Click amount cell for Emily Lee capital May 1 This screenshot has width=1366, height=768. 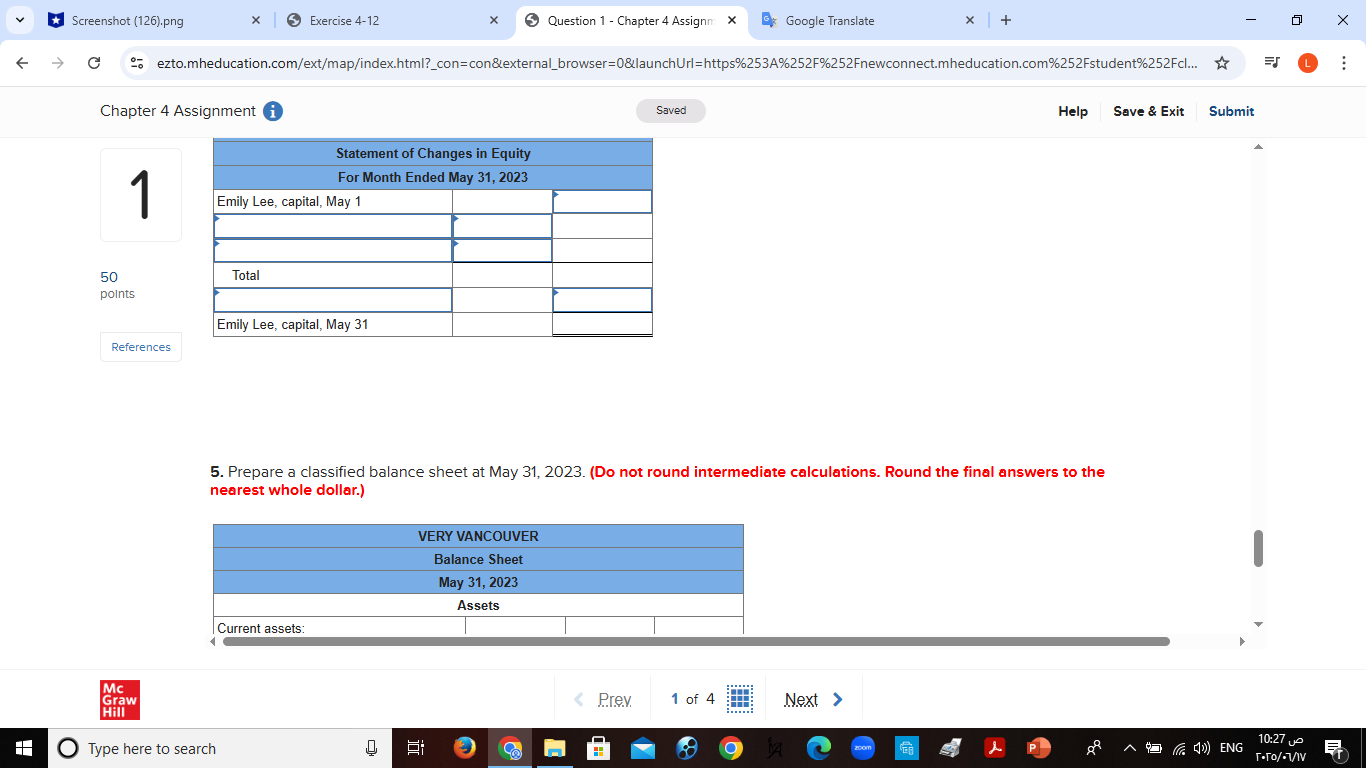602,202
